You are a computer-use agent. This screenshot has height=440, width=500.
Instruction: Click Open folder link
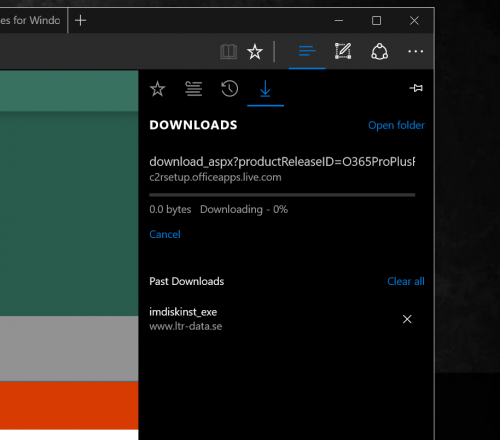pyautogui.click(x=396, y=125)
